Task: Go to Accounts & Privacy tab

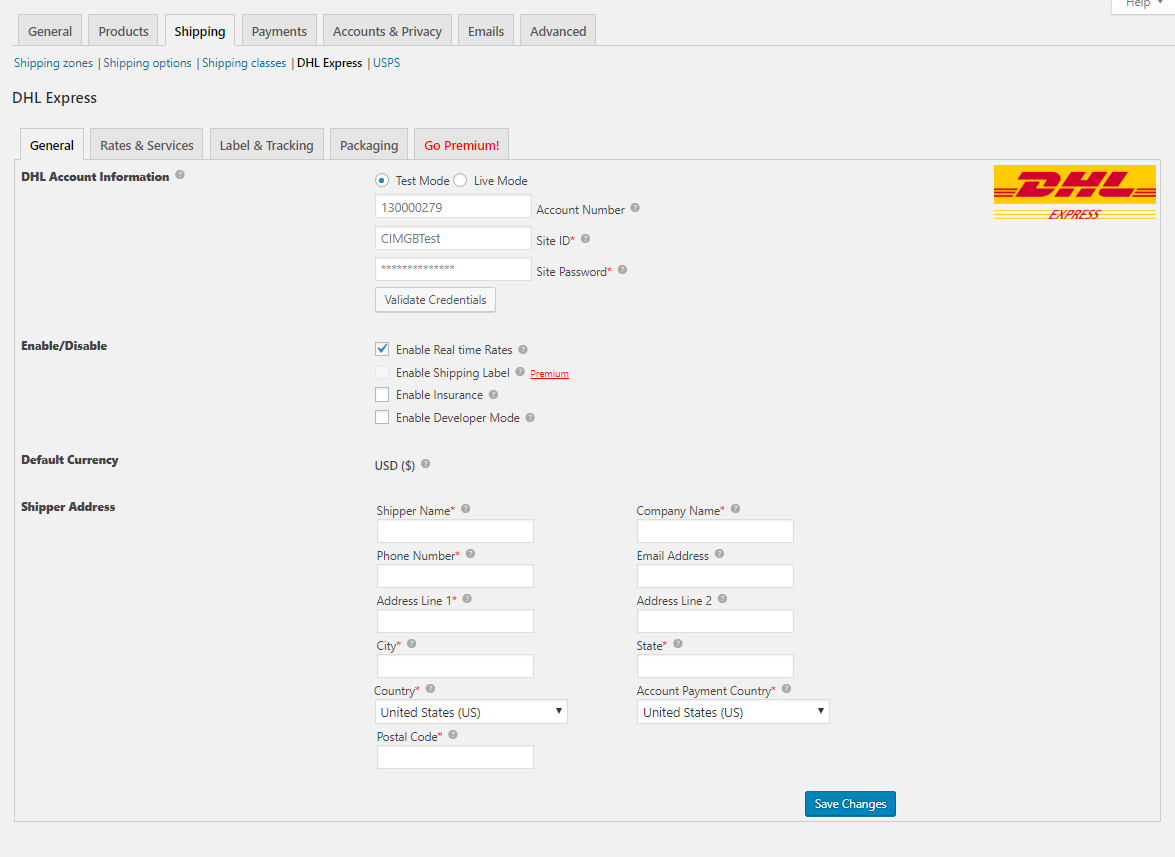Action: 387,31
